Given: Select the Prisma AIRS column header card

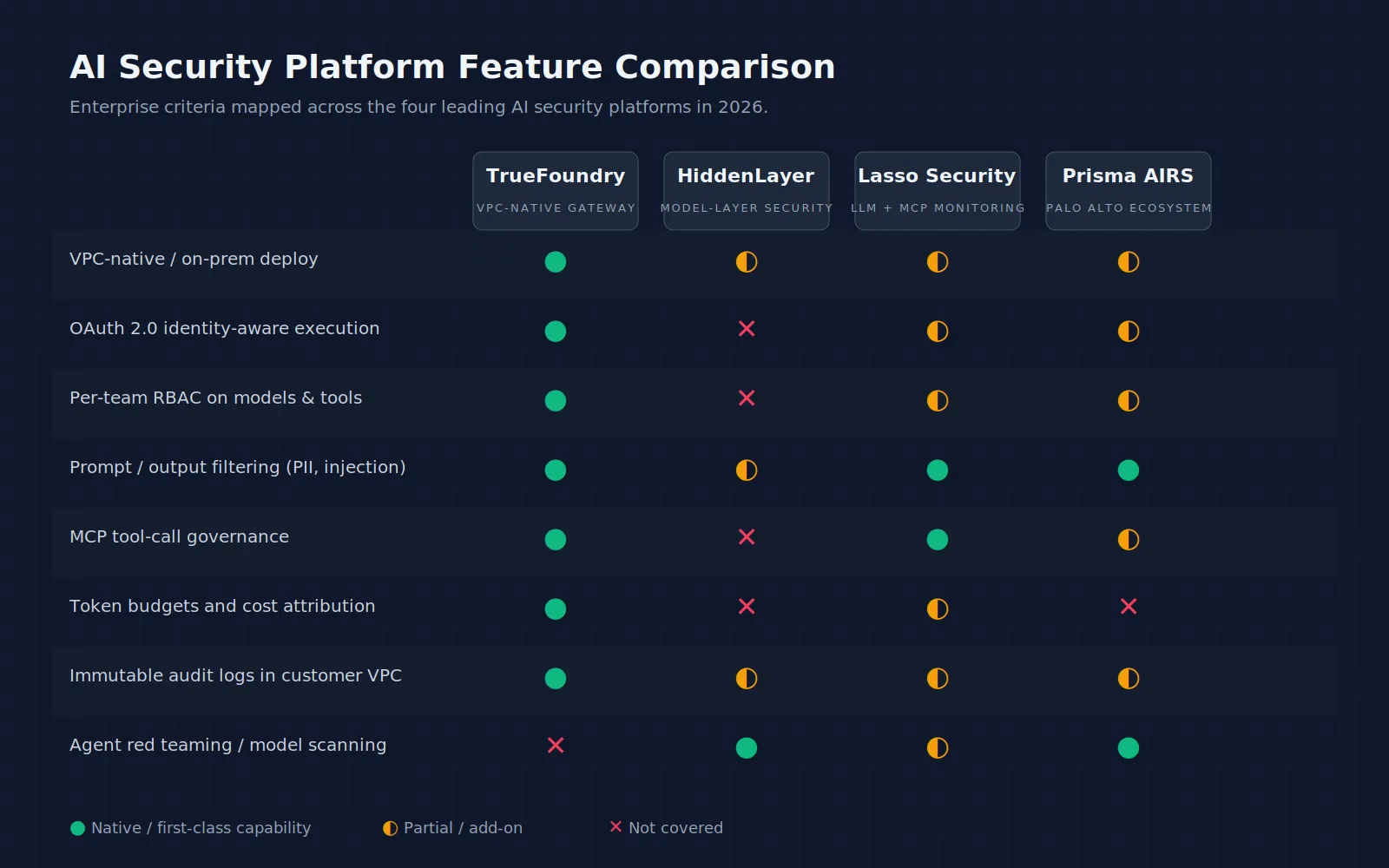Looking at the screenshot, I should tap(1129, 191).
